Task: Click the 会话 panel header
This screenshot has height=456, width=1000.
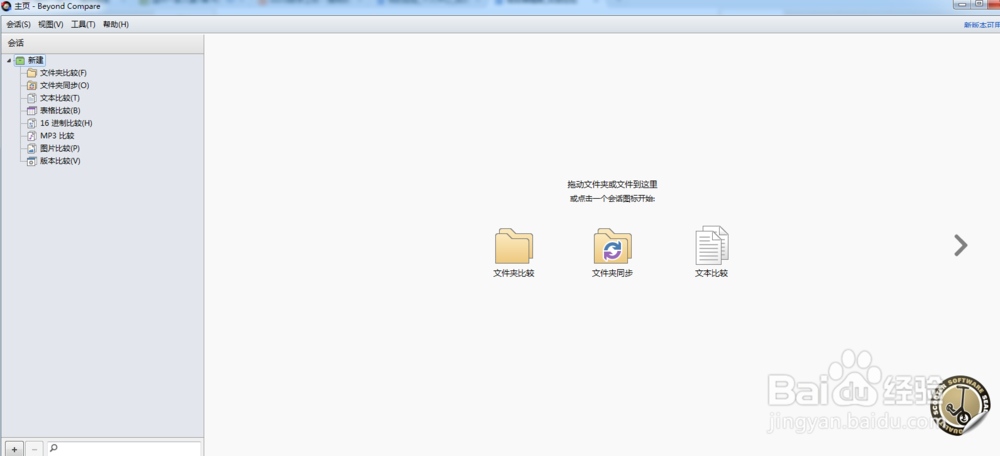Action: (x=102, y=43)
